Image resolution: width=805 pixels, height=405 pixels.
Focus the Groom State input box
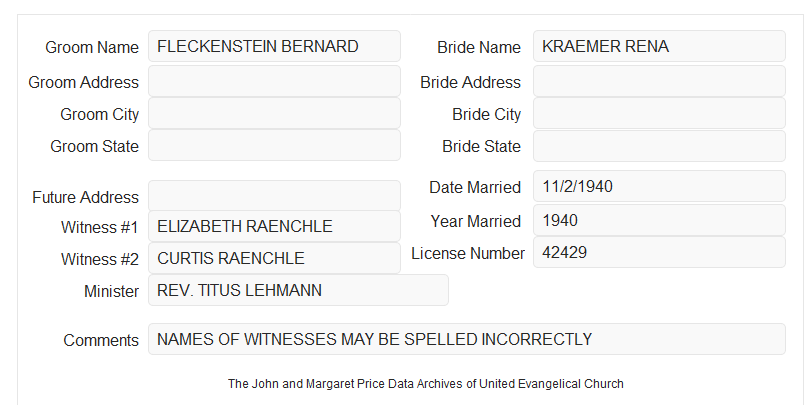point(274,145)
